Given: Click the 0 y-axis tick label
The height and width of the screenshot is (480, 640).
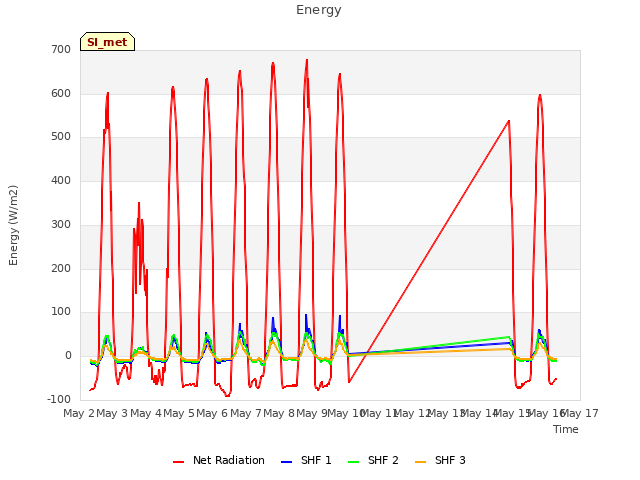Looking at the screenshot, I should pos(68,356).
